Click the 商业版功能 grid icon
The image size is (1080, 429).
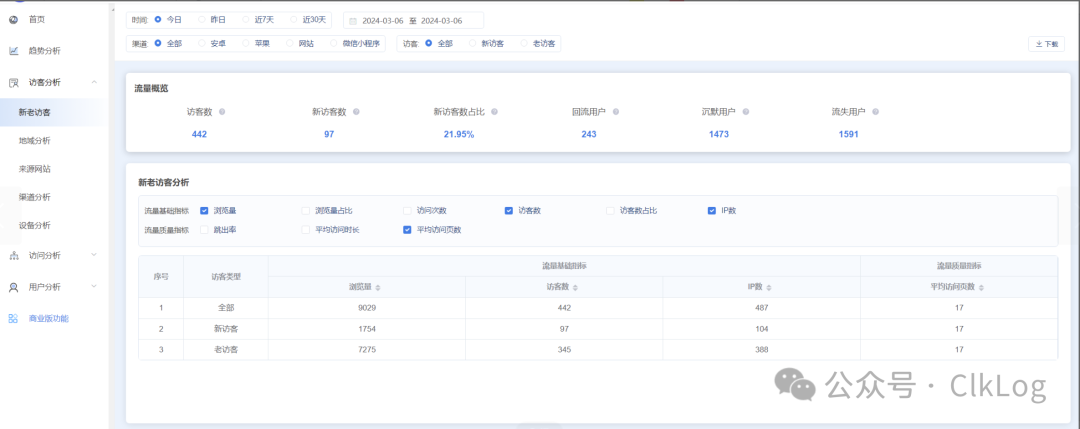[x=13, y=319]
